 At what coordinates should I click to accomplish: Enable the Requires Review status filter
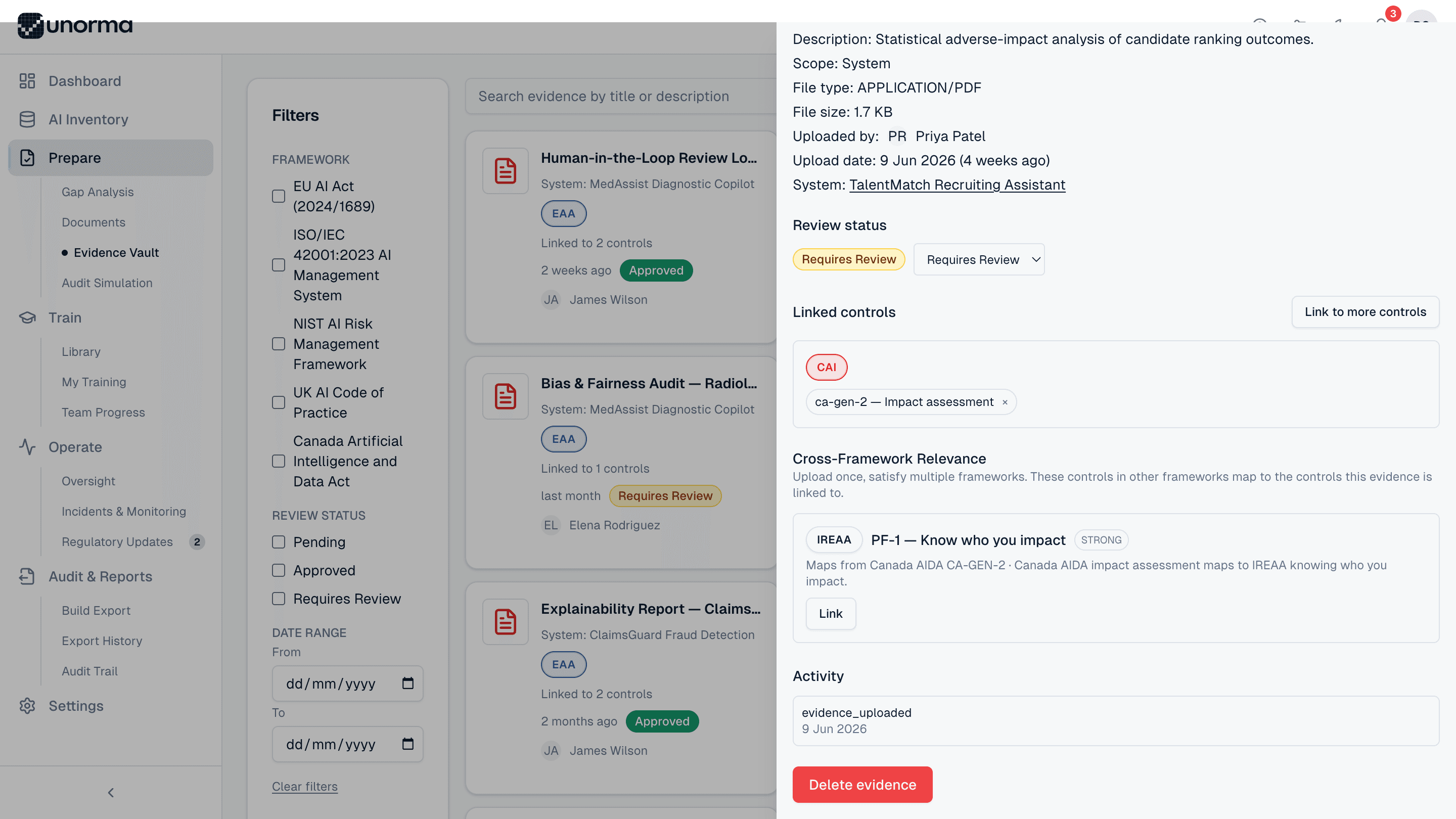[x=279, y=599]
